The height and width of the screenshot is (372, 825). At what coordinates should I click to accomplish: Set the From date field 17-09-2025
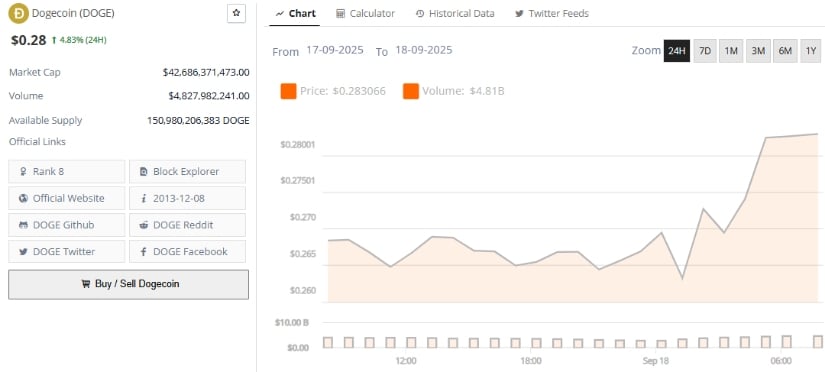pyautogui.click(x=335, y=51)
